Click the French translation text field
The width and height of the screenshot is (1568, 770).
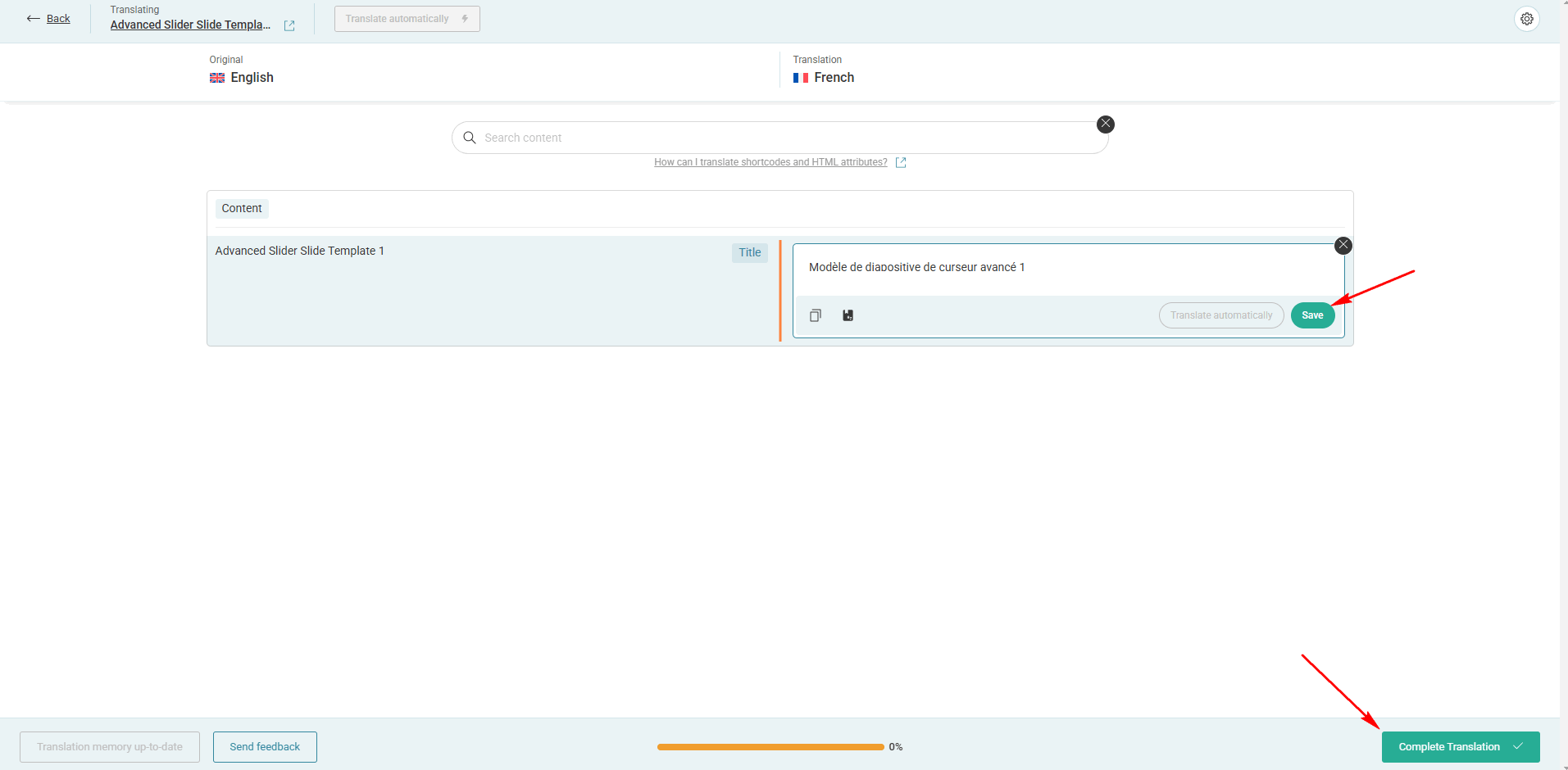[x=1068, y=268]
